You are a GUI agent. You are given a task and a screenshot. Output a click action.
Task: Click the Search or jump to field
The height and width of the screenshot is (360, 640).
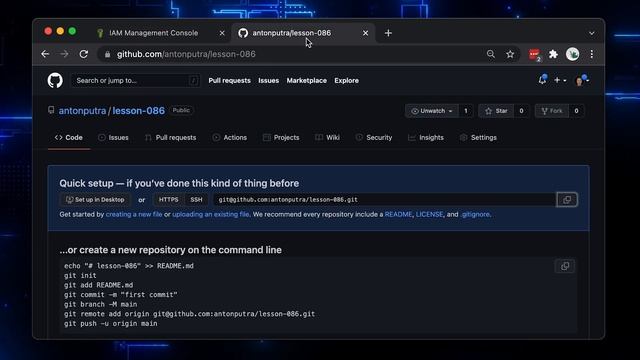136,80
